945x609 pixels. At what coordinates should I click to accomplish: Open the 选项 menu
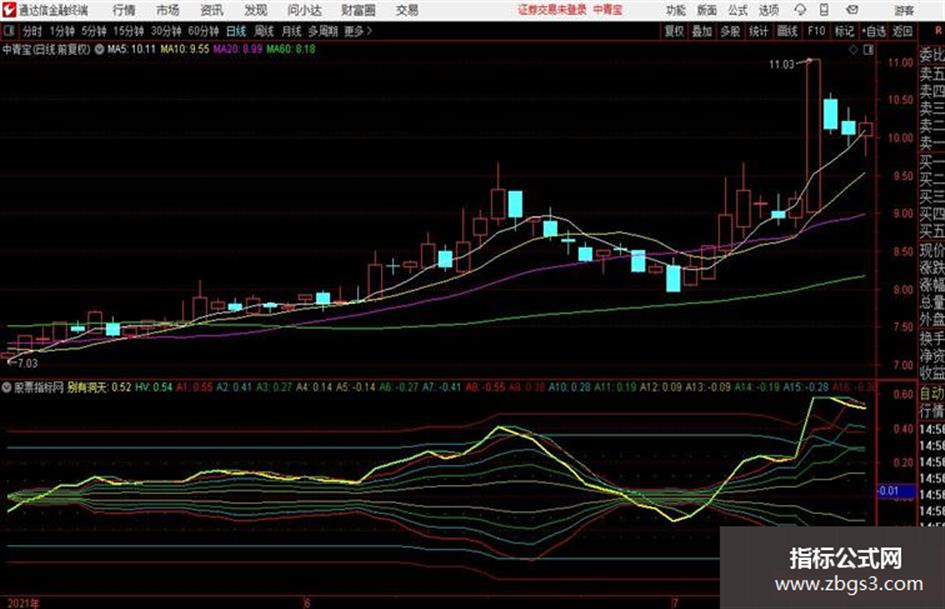pyautogui.click(x=769, y=10)
